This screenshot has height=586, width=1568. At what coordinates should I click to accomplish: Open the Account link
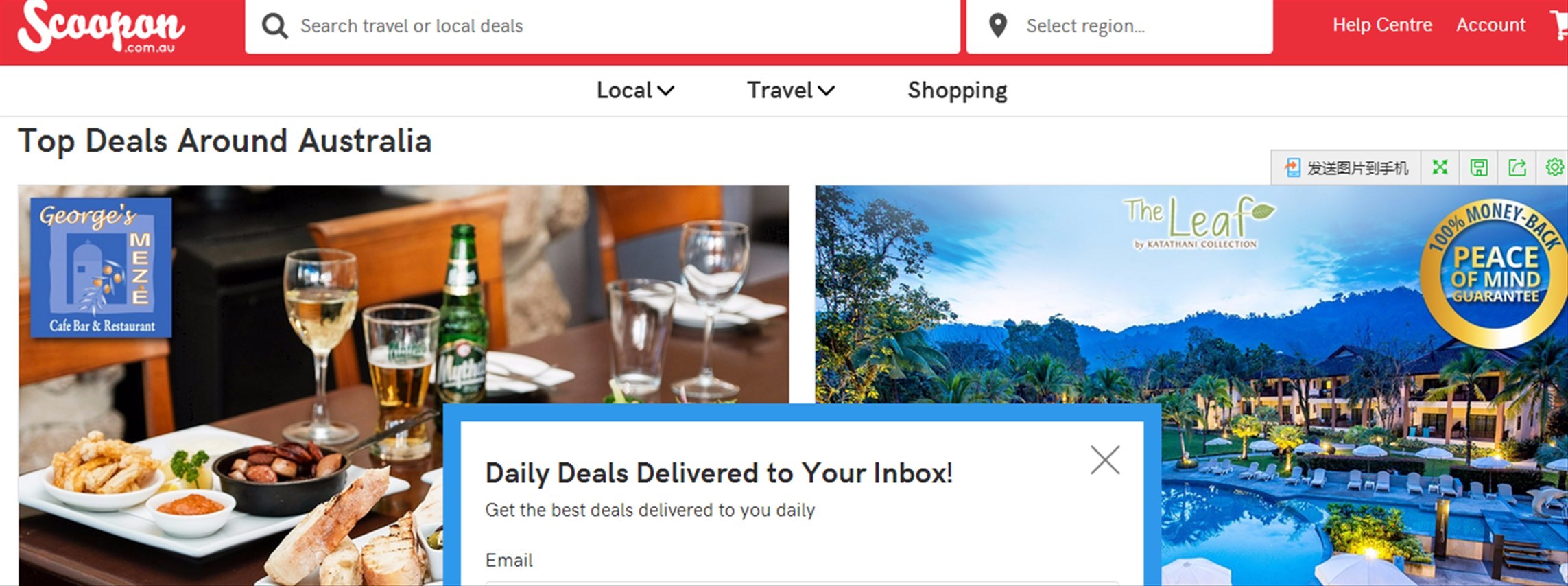tap(1490, 25)
